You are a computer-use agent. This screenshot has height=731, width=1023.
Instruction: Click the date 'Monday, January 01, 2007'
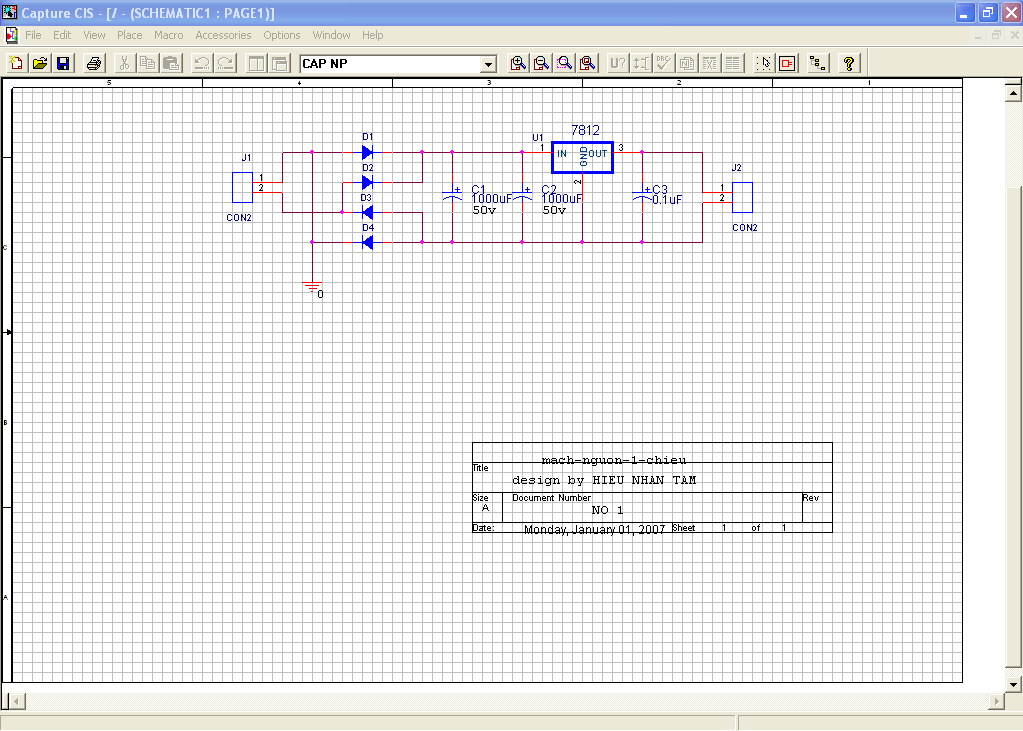coord(594,529)
